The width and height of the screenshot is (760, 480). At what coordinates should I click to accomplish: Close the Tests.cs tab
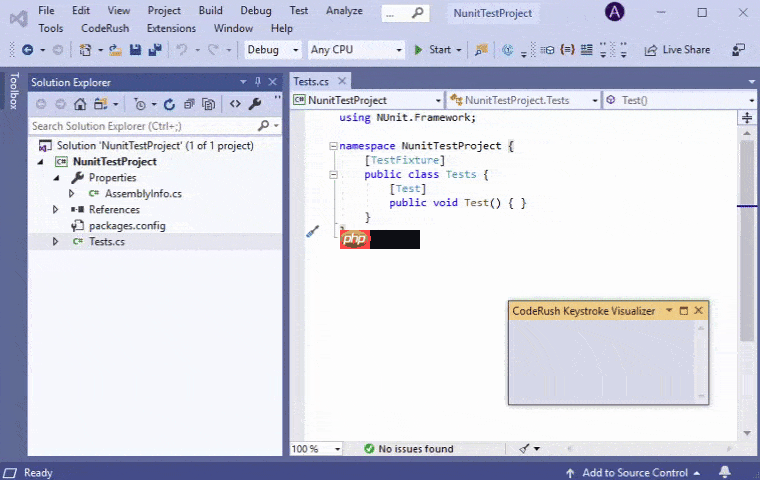(342, 81)
